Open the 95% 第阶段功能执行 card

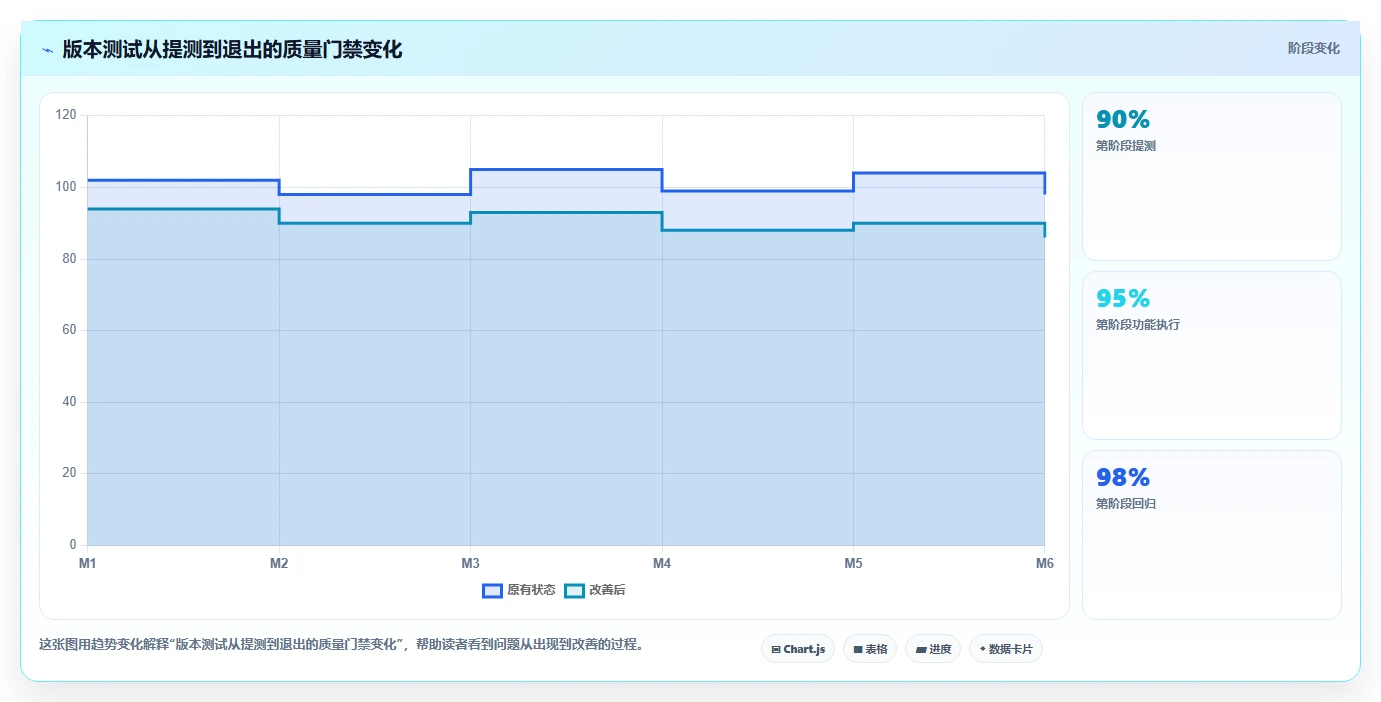tap(1212, 355)
